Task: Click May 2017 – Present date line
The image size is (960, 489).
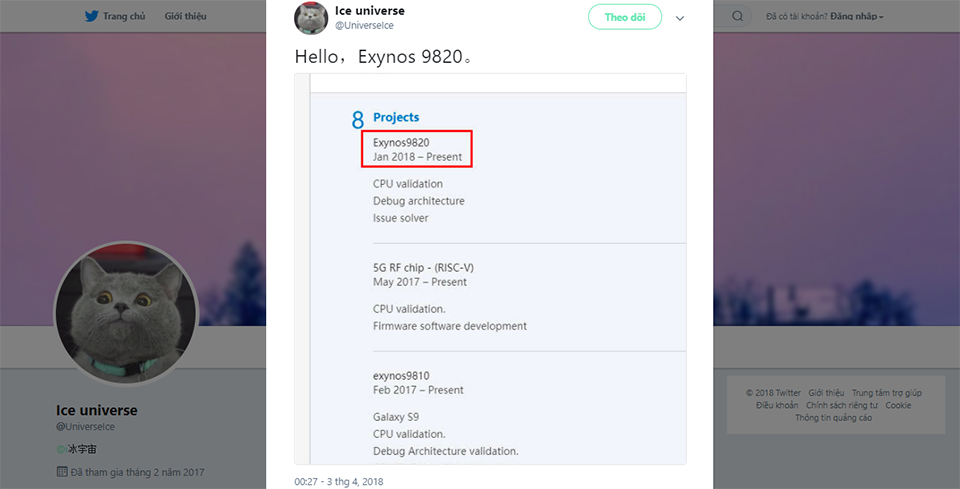Action: [x=419, y=282]
